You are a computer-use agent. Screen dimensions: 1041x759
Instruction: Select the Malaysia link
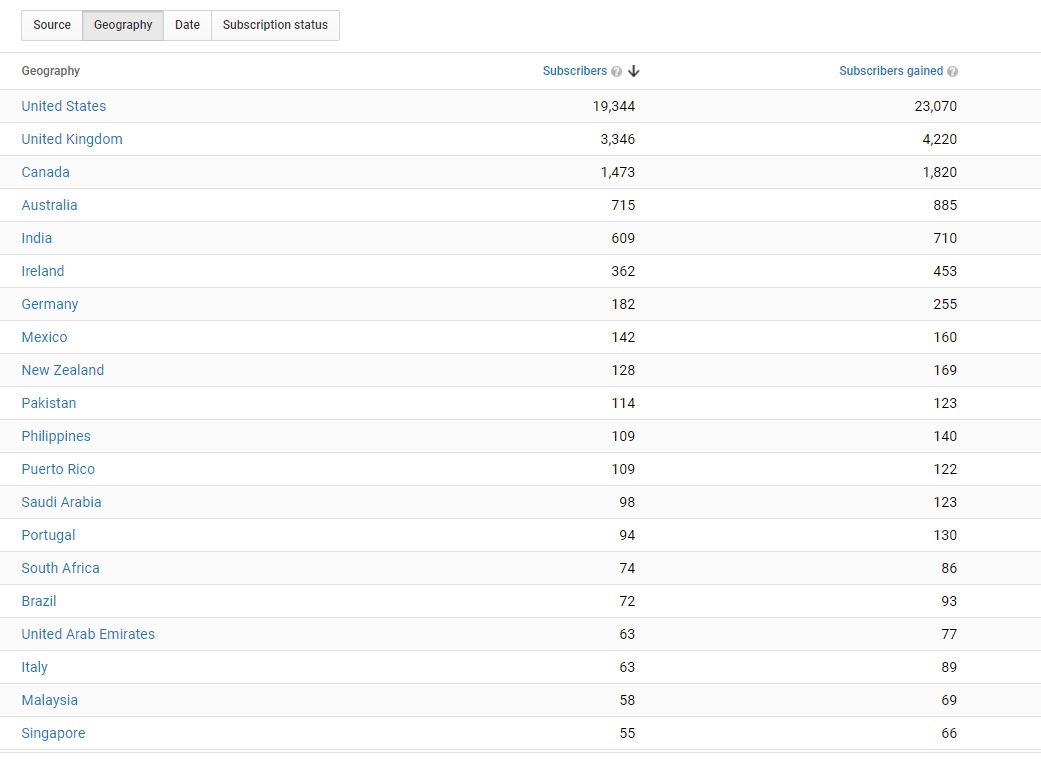coord(49,700)
